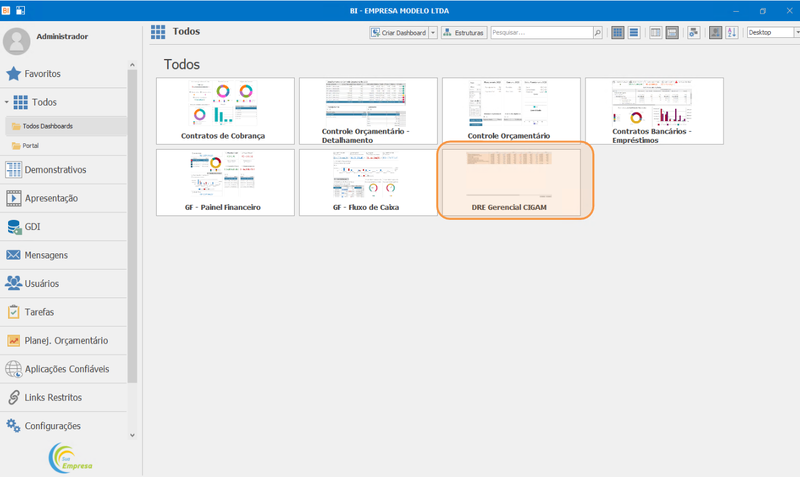The width and height of the screenshot is (800, 477).
Task: Click the second icon in title bar
Action: coord(20,10)
